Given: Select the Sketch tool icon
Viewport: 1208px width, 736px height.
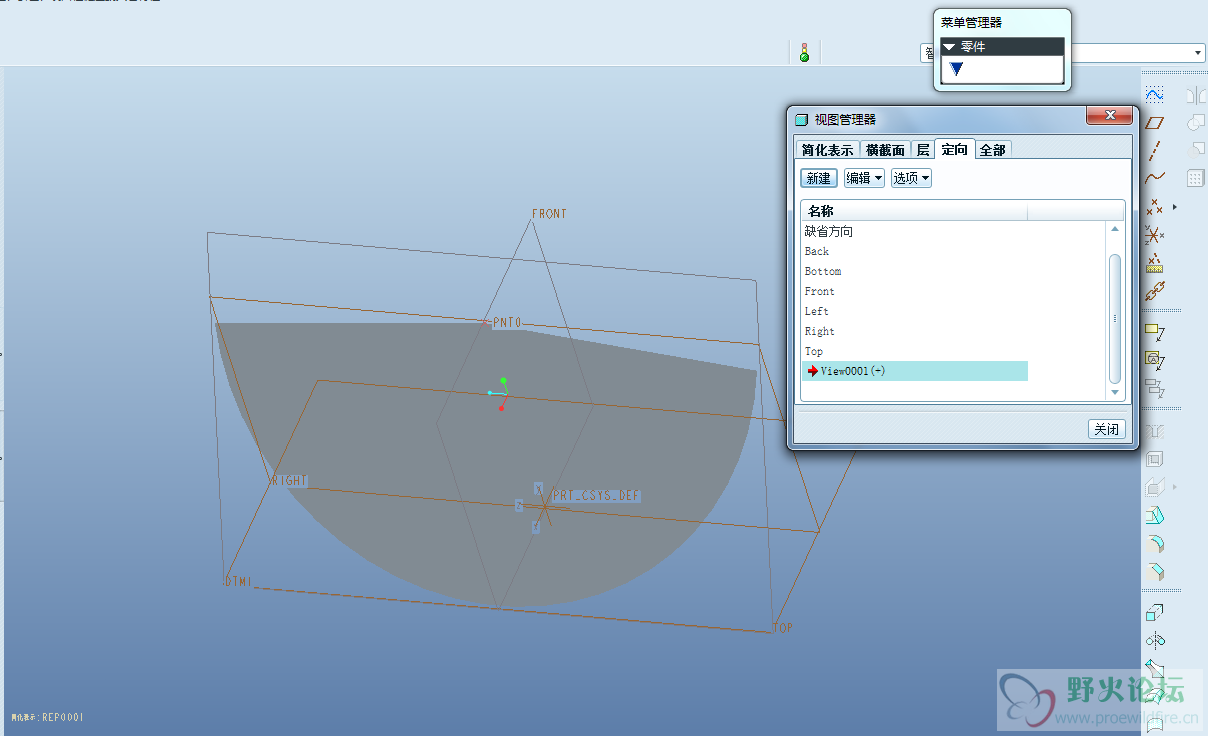Looking at the screenshot, I should click(x=1155, y=94).
